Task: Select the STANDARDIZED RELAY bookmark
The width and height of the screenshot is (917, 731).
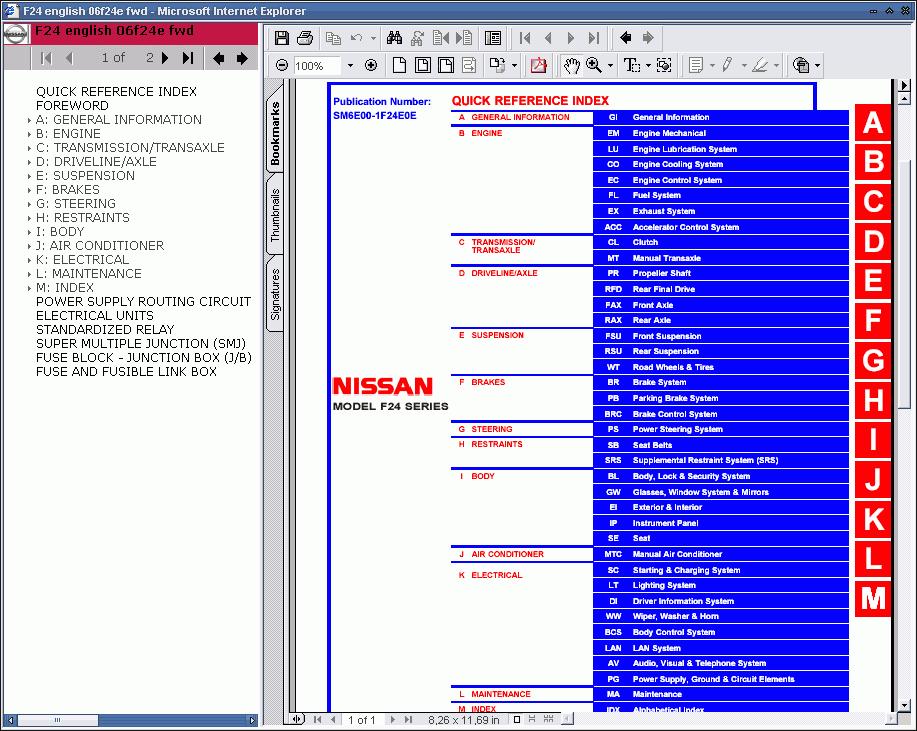Action: point(105,330)
